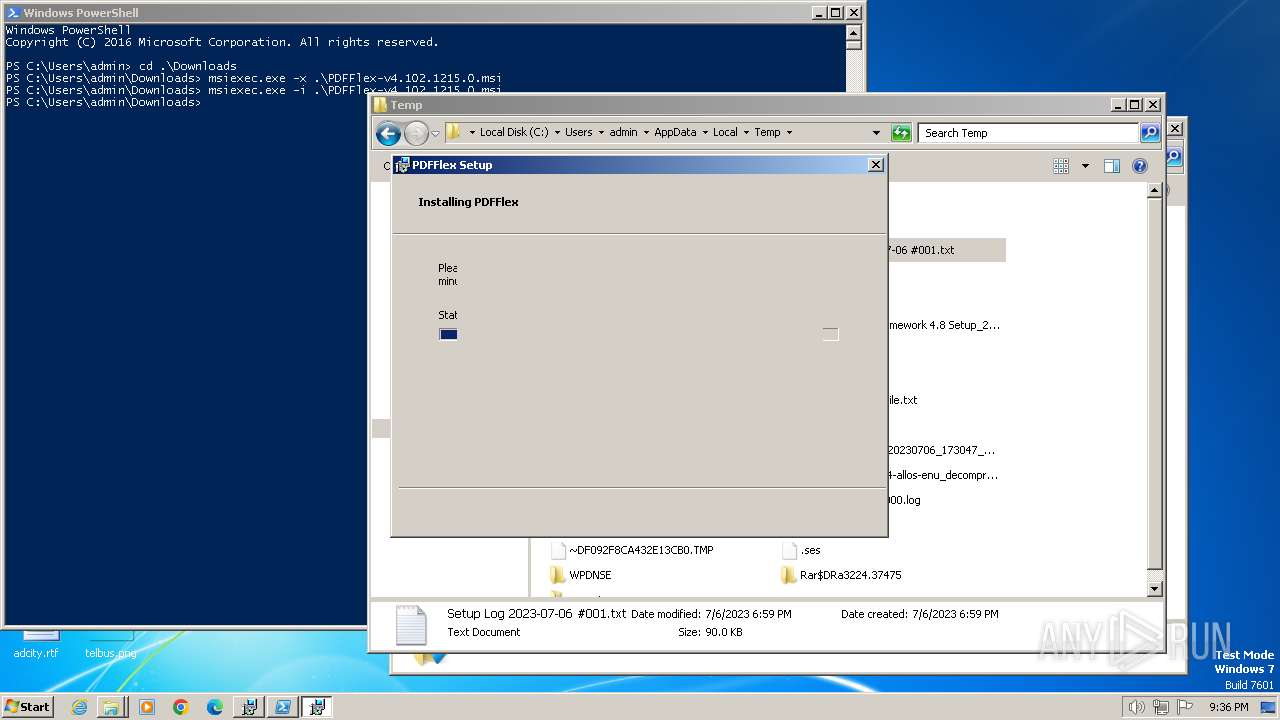Navigate to Users breadcrumb
Screen dimensions: 1280x720
pyautogui.click(x=578, y=132)
